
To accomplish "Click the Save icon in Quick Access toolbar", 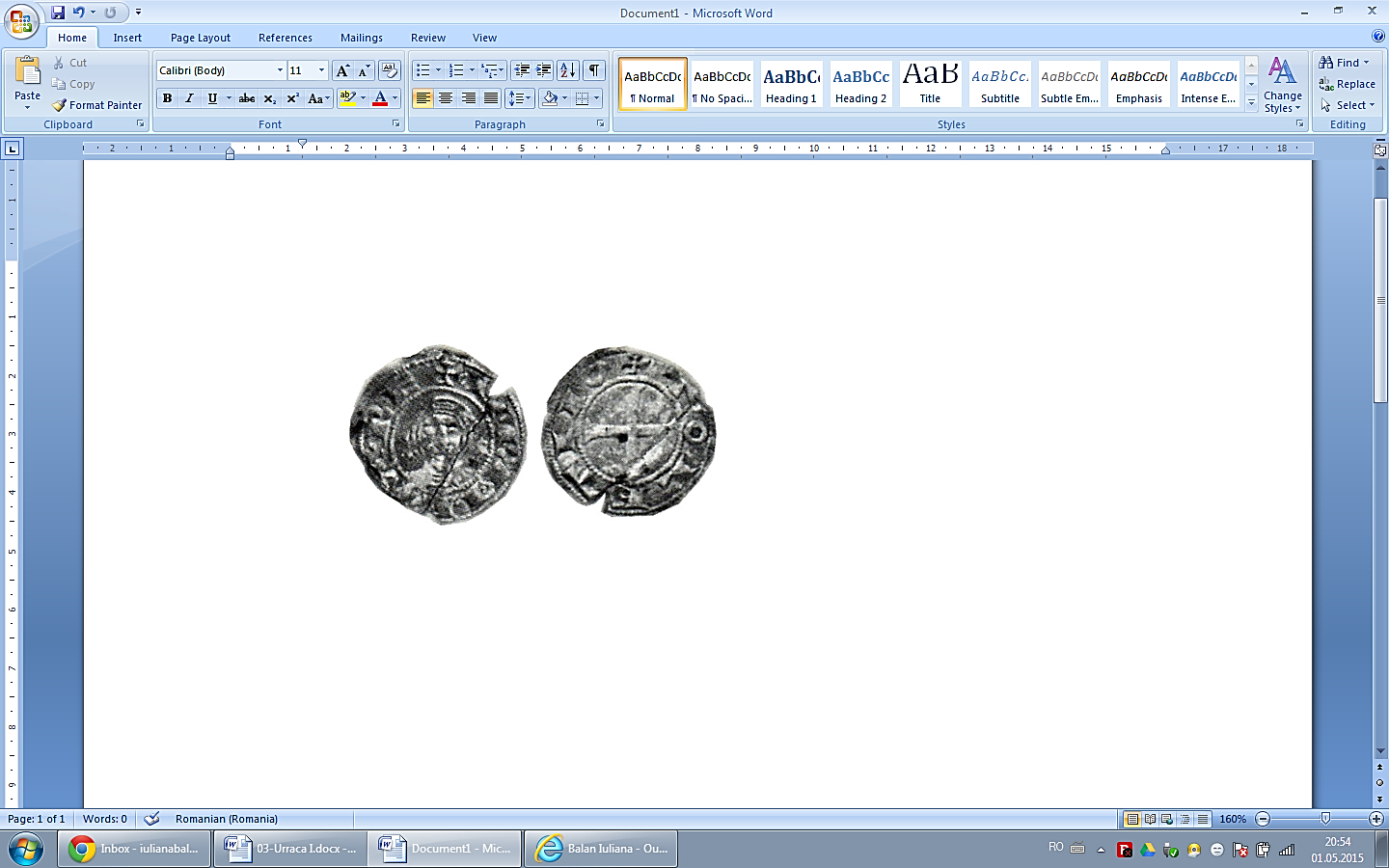I will (x=58, y=13).
